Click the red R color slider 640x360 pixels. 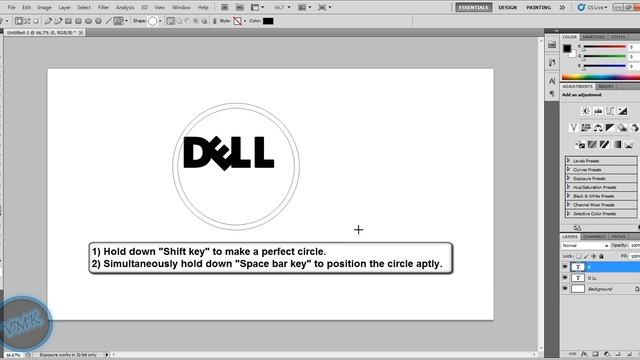coord(604,47)
